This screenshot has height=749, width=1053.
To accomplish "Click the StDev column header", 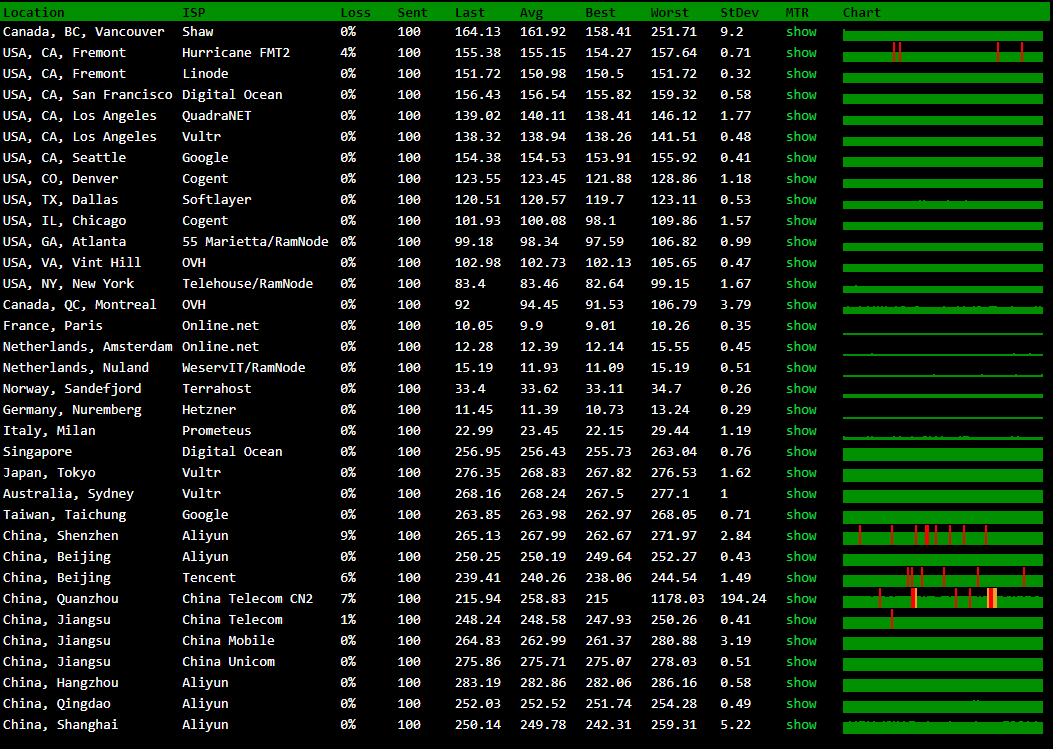I will 739,13.
